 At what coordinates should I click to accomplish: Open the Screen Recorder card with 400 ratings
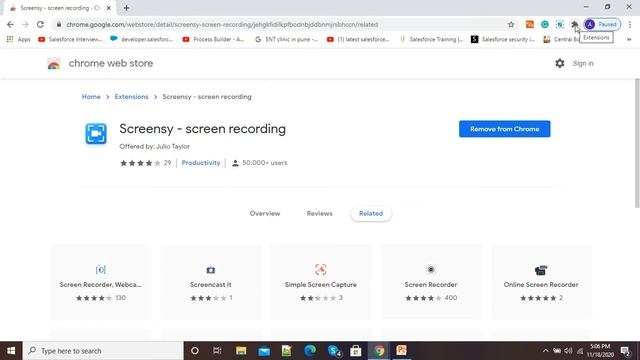click(x=431, y=282)
